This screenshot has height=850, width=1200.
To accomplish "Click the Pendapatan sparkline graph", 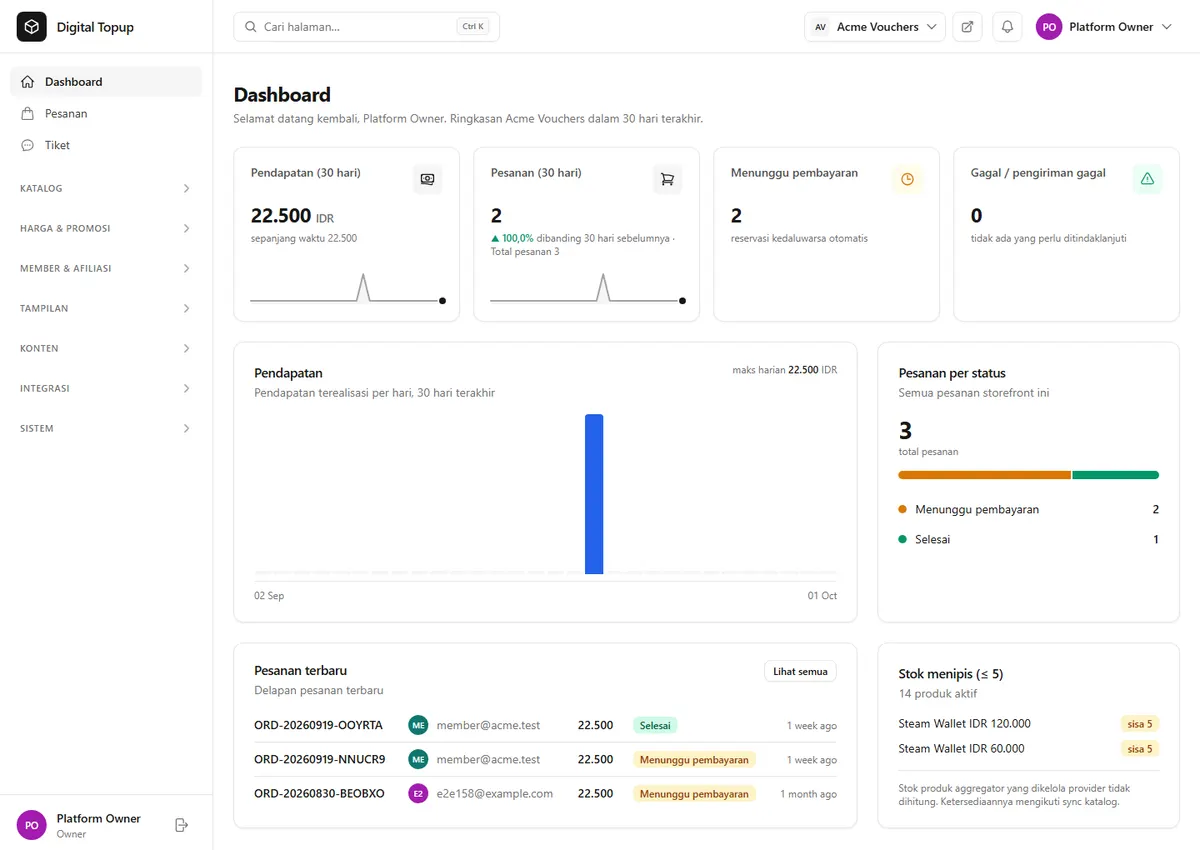I will [x=348, y=287].
